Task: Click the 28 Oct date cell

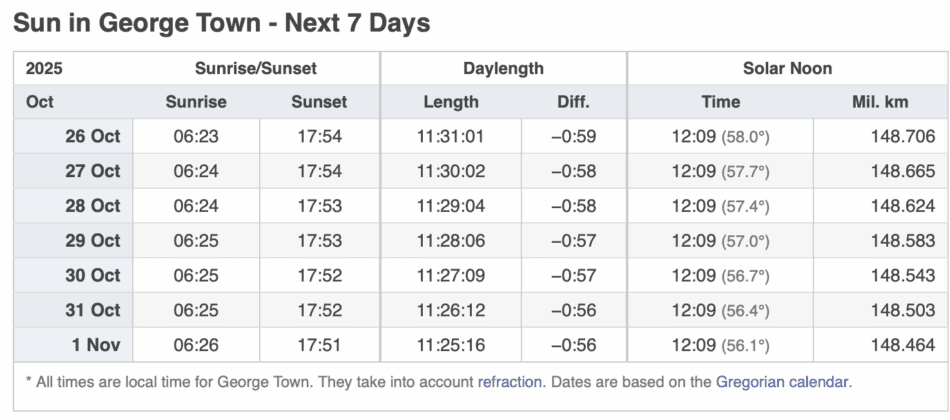Action: [91, 206]
